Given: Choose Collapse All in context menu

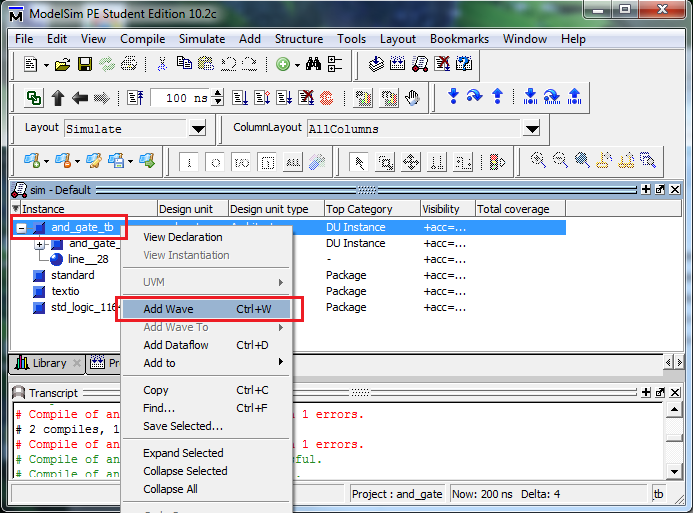Looking at the screenshot, I should [x=207, y=489].
